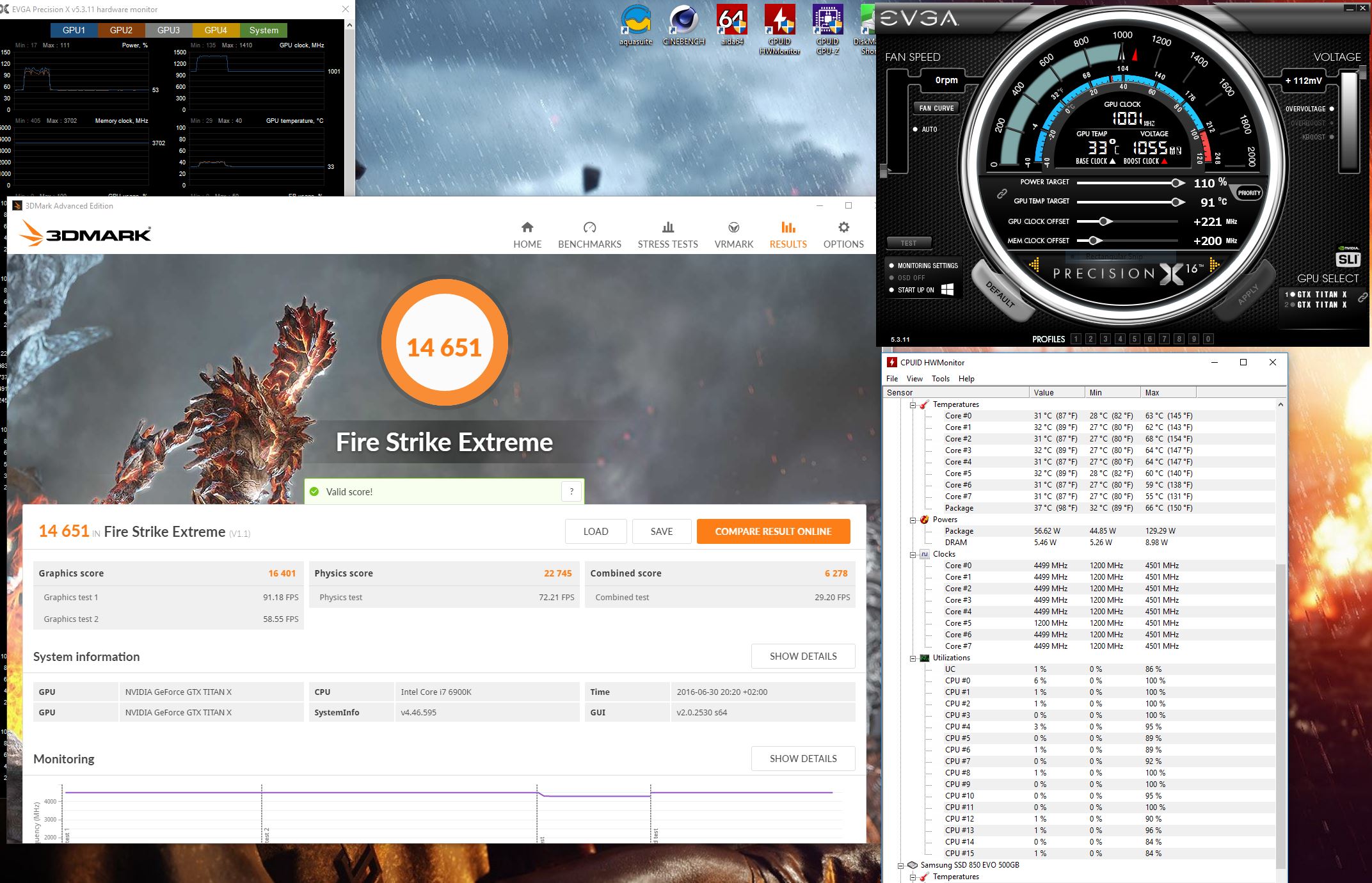Click COMPARE RESULT ONLINE button
This screenshot has height=883, width=1372.
click(x=773, y=532)
